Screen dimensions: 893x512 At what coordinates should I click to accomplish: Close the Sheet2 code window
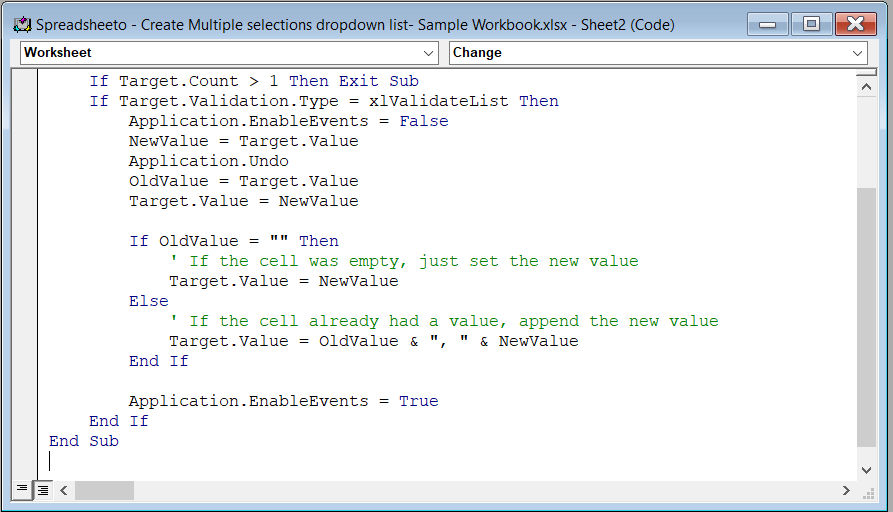coord(855,24)
